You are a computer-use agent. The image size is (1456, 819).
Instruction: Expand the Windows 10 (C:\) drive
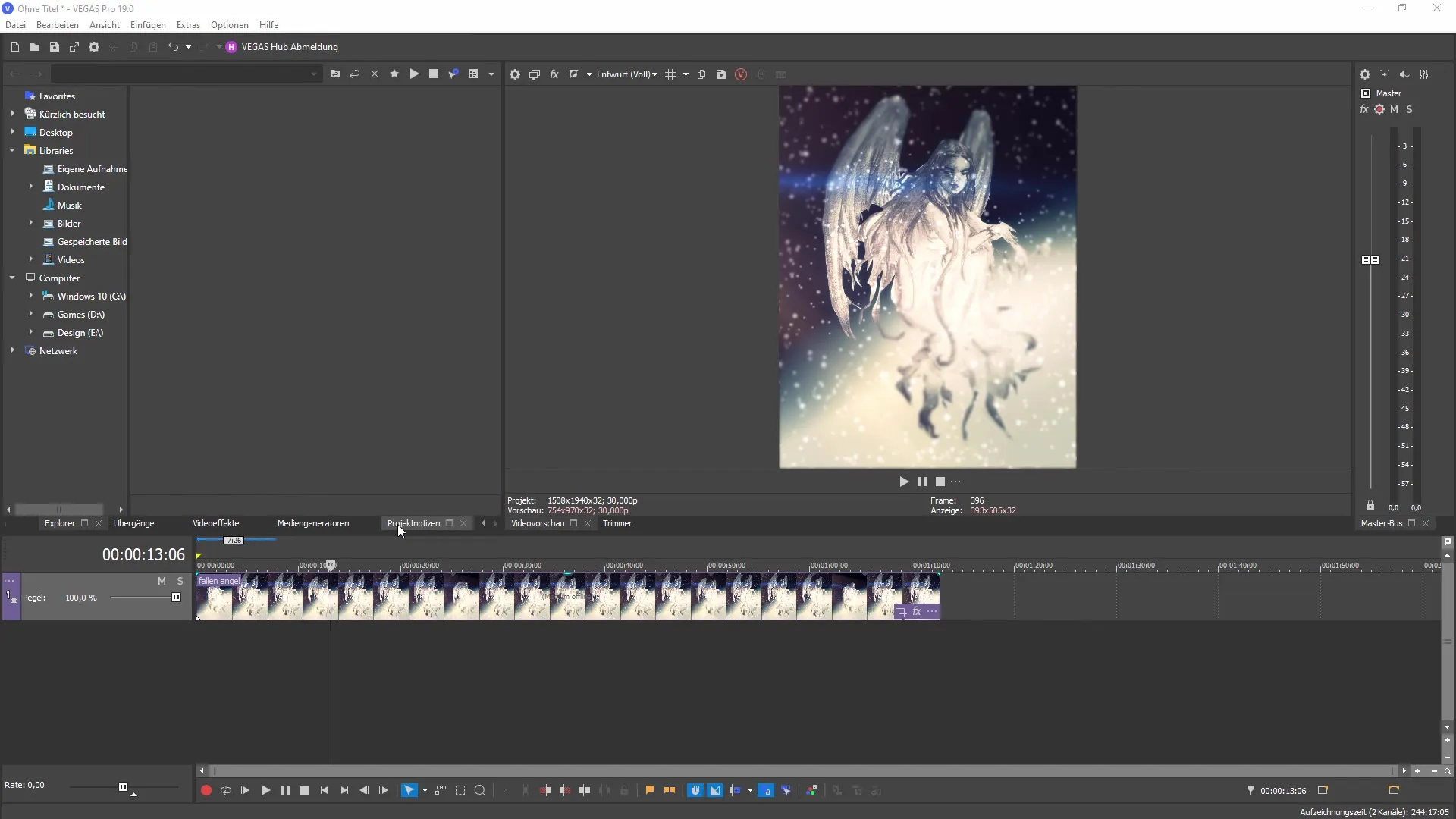(x=30, y=296)
